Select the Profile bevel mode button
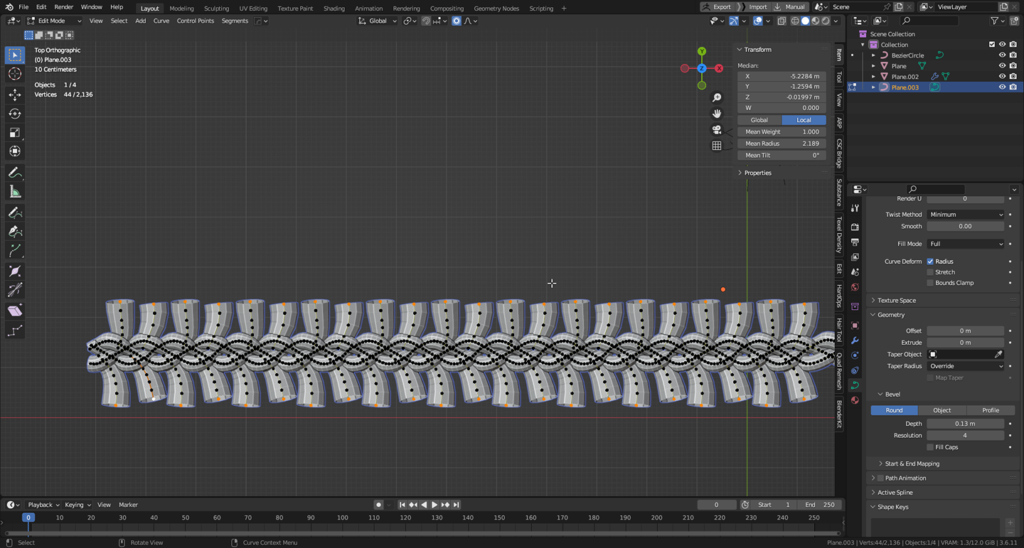Image resolution: width=1024 pixels, height=548 pixels. tap(990, 410)
